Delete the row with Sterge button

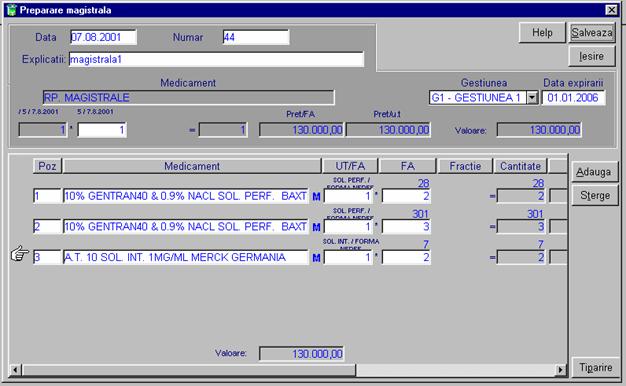(x=594, y=196)
